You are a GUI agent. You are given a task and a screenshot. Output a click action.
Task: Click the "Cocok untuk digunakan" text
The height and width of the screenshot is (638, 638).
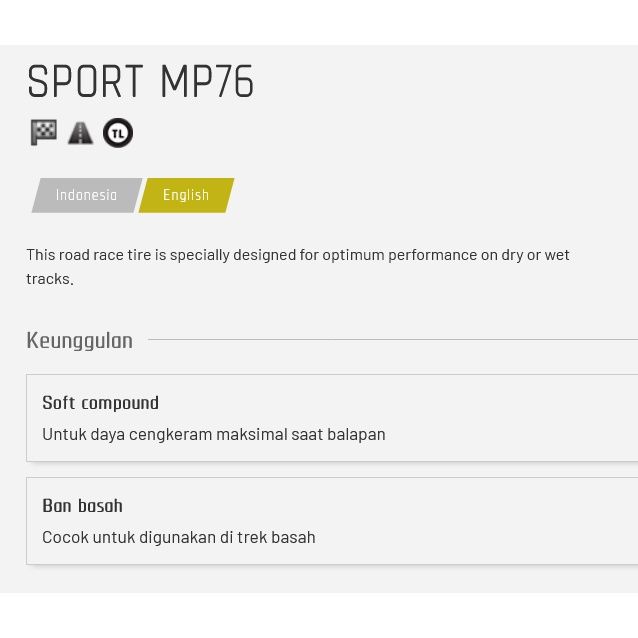click(178, 537)
